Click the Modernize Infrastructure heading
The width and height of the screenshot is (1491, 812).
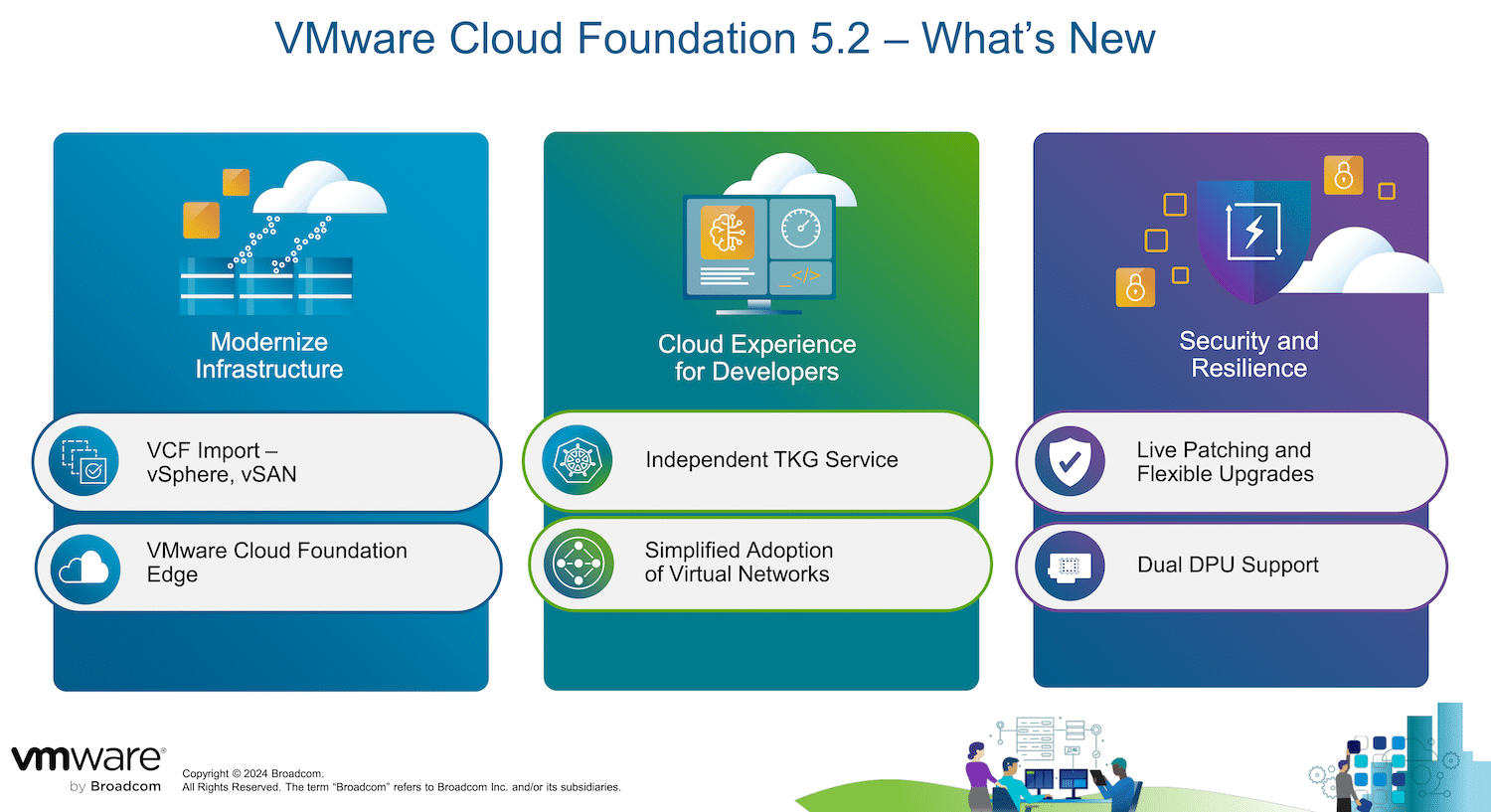(x=269, y=356)
